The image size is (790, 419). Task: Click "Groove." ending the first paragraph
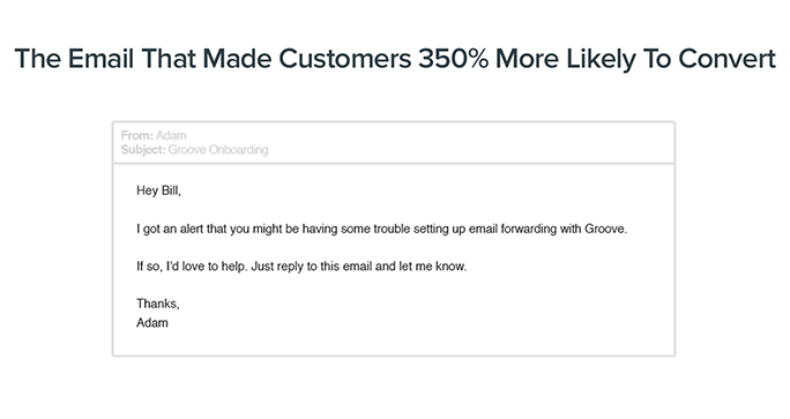pos(605,229)
